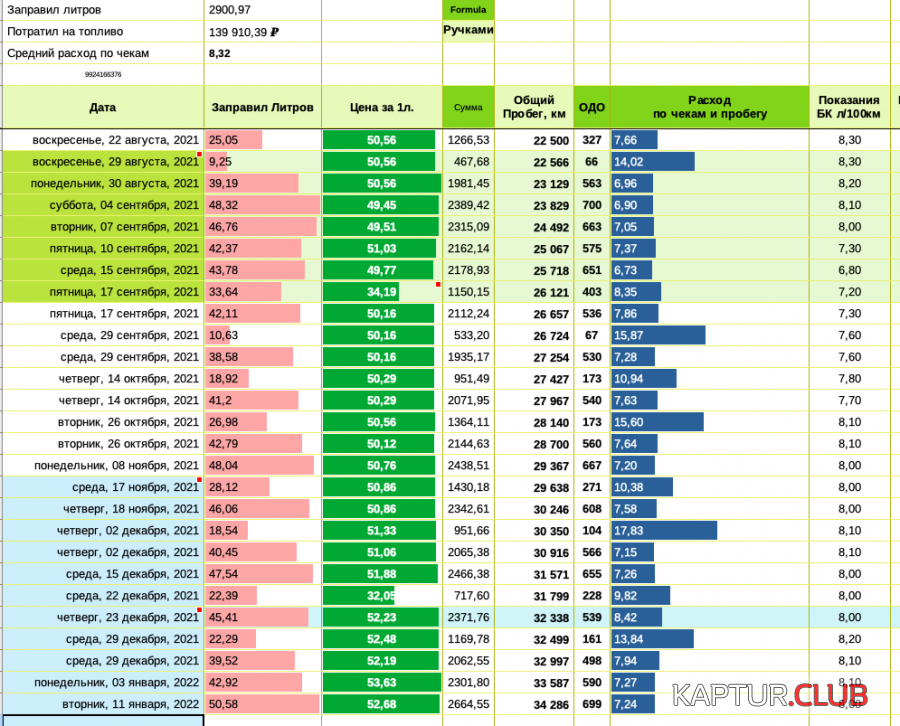Select date "суббота, 04 сентября, 2021"
The width and height of the screenshot is (900, 726).
point(103,205)
